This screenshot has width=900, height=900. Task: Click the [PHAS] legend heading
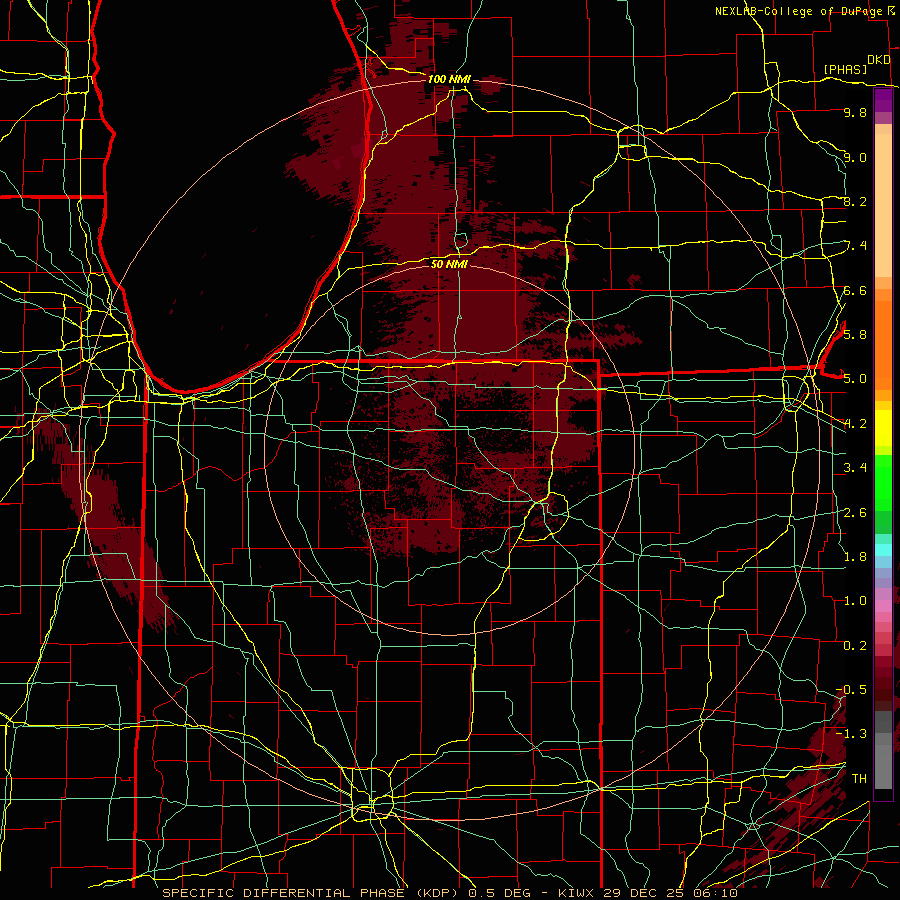click(x=845, y=70)
